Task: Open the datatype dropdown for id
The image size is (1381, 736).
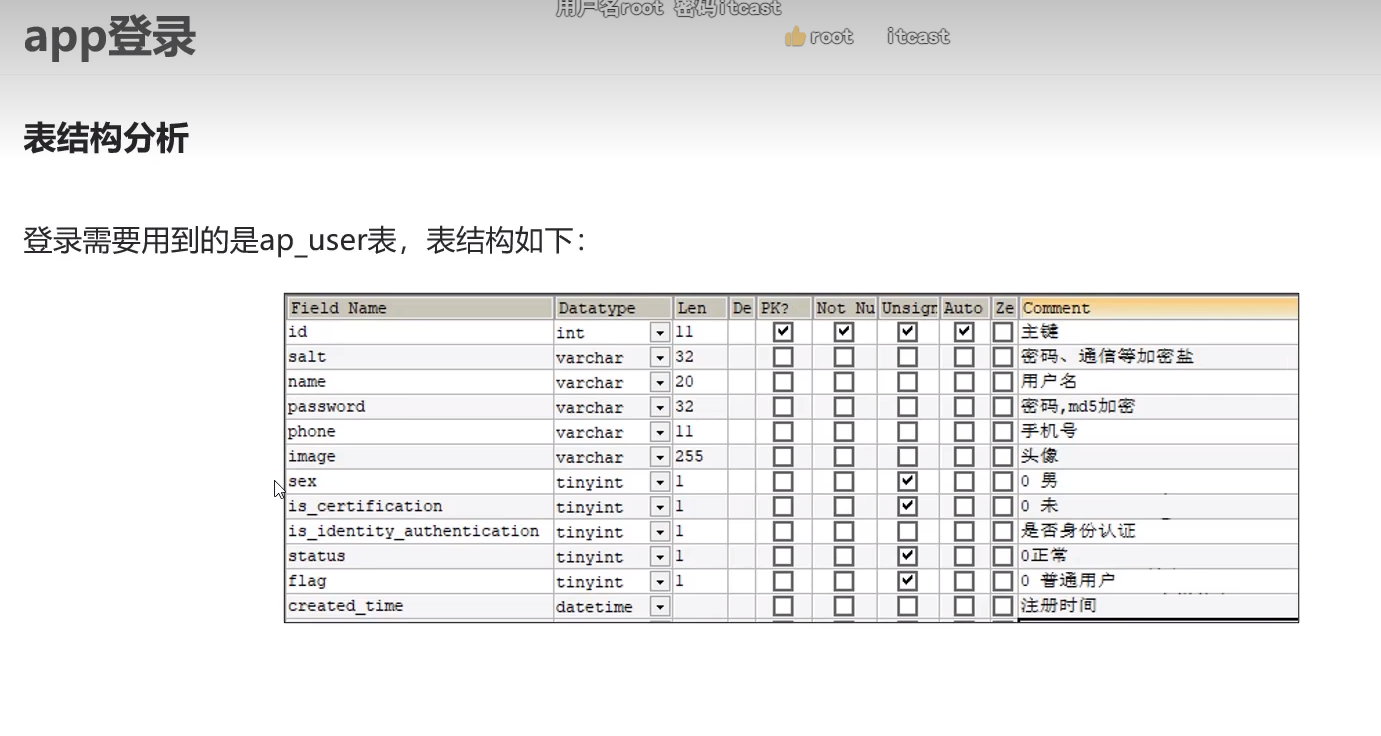Action: click(660, 332)
